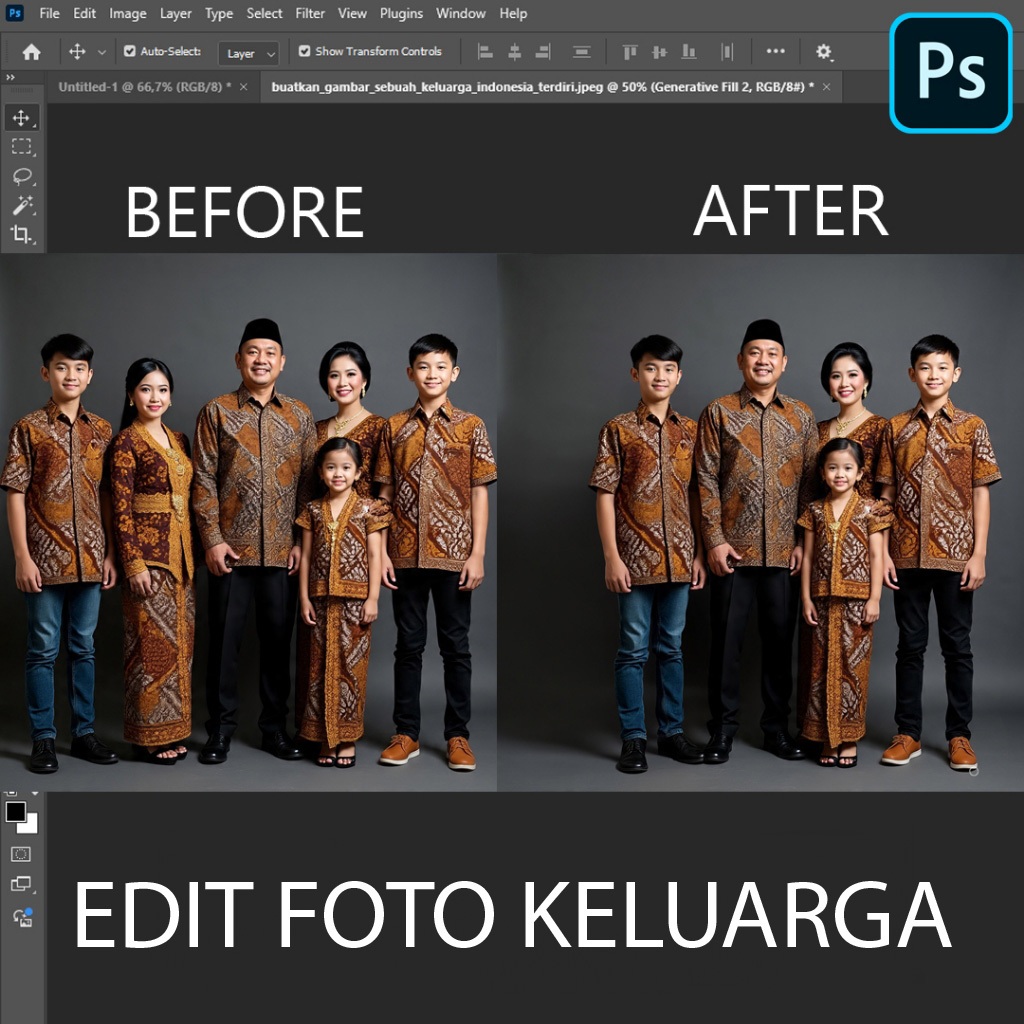Toggle the Move tool options chevron
This screenshot has height=1024, width=1024.
point(104,51)
